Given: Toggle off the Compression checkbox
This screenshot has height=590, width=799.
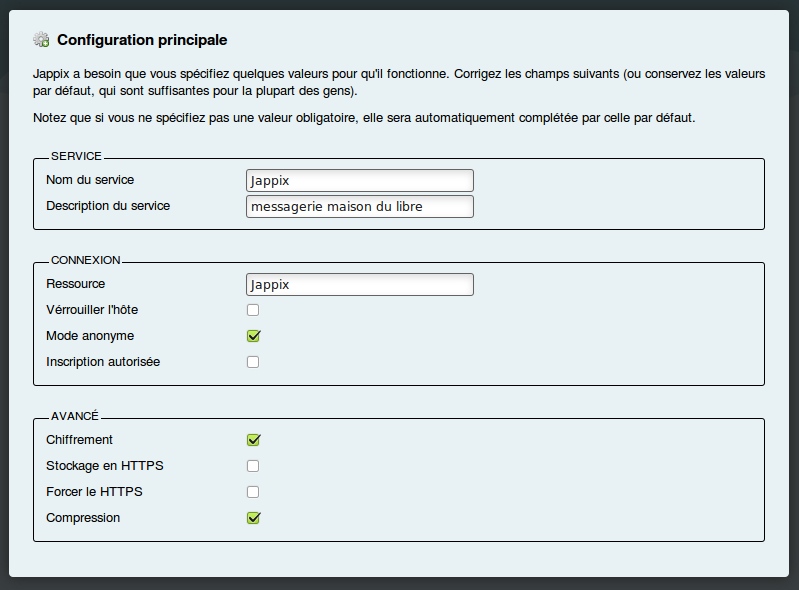Looking at the screenshot, I should [253, 518].
